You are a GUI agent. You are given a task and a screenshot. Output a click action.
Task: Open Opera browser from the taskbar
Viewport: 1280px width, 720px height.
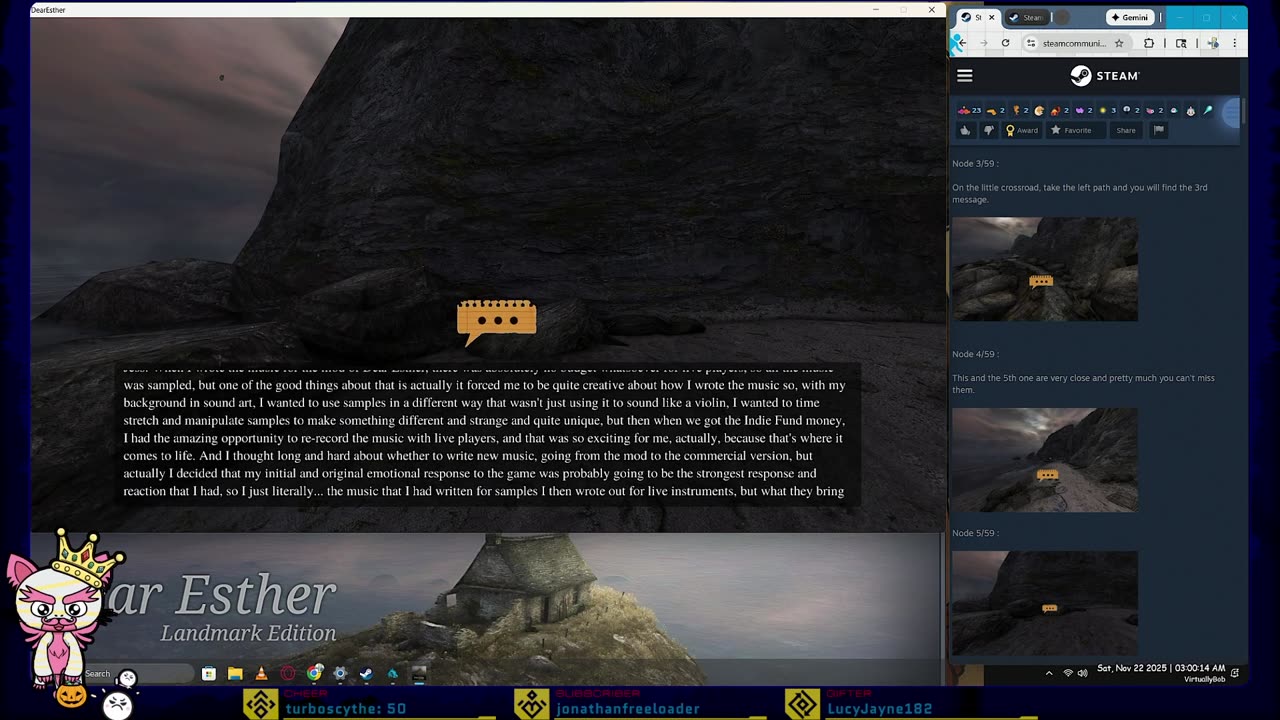[288, 674]
